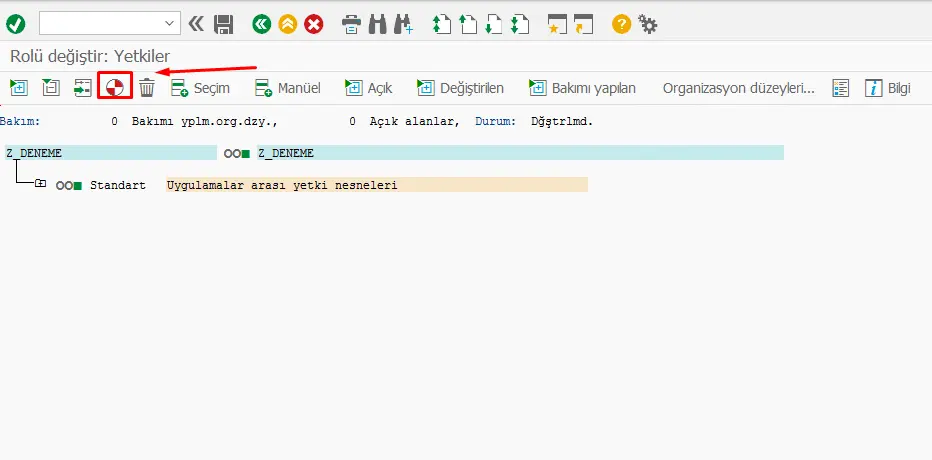
Task: Expand the Standart tree node
Action: (x=40, y=185)
